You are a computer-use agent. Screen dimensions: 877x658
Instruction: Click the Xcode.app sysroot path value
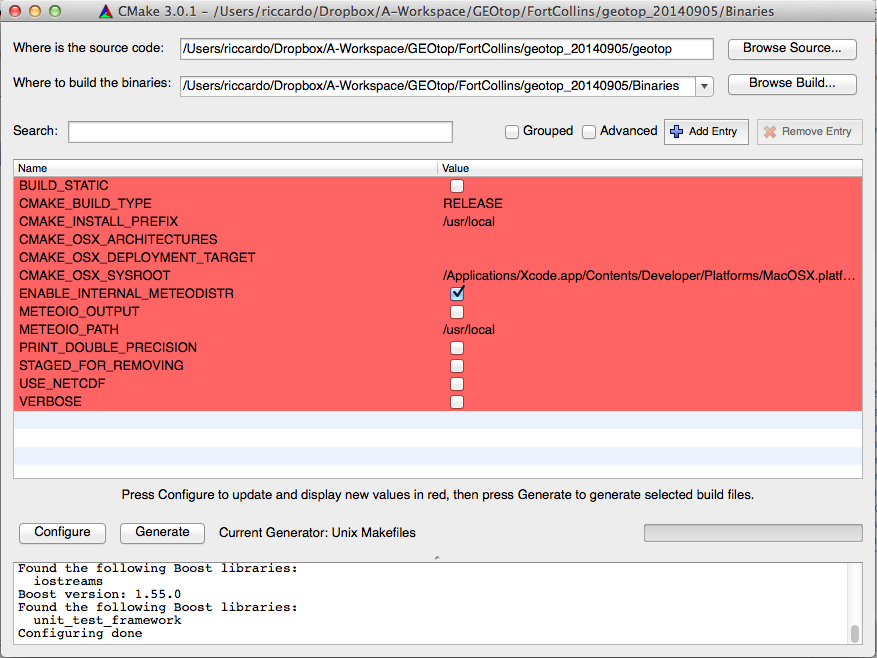click(x=649, y=275)
